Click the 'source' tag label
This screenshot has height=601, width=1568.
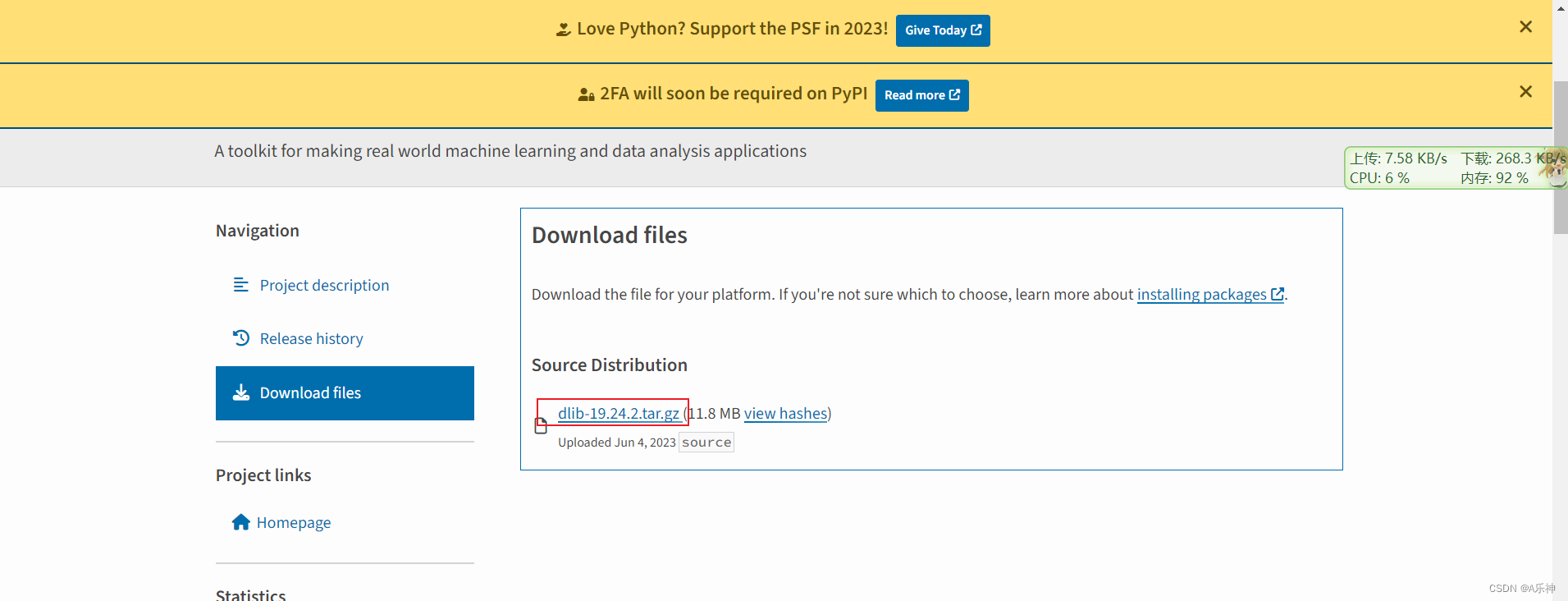click(706, 443)
